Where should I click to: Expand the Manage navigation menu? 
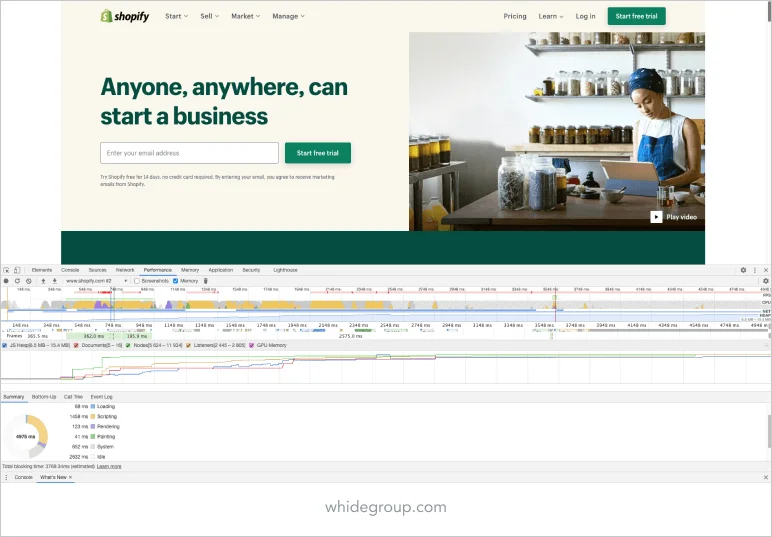[288, 16]
